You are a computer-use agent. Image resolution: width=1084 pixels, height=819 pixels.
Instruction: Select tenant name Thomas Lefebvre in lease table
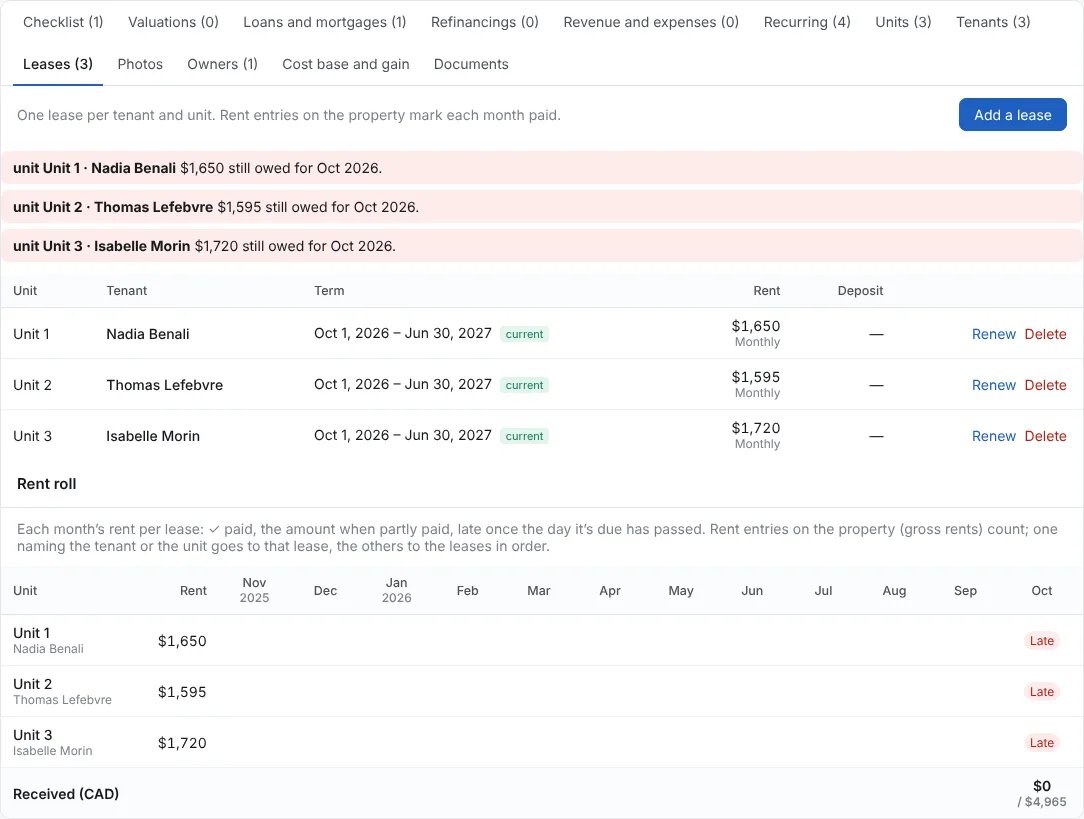[165, 385]
